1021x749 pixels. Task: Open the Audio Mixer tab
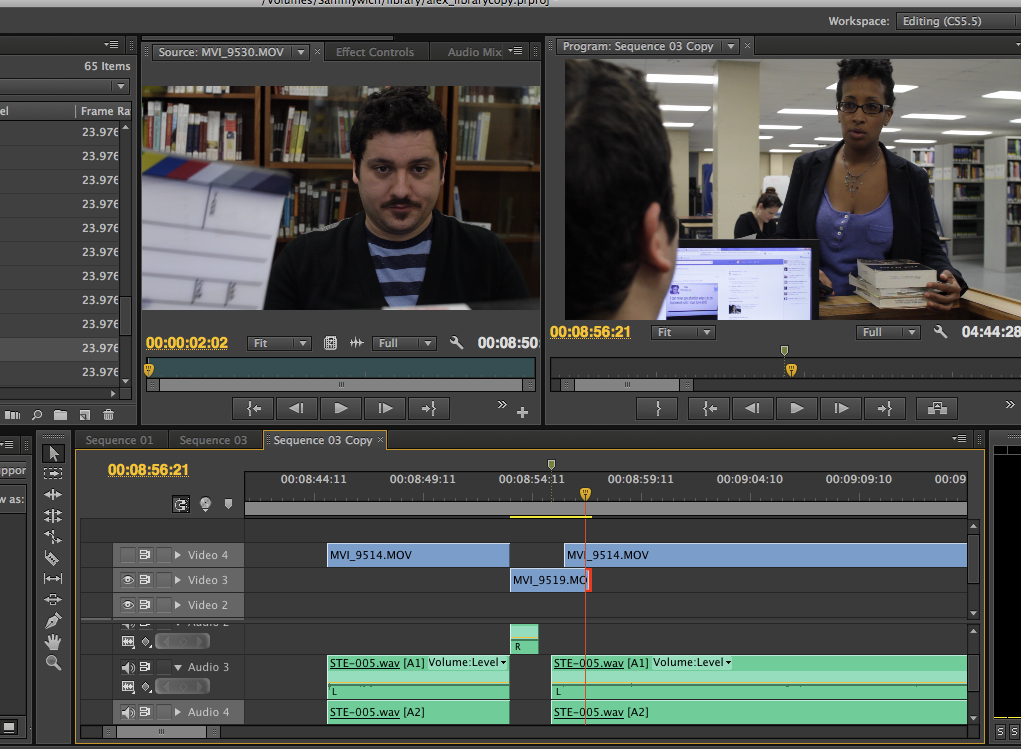pos(475,52)
